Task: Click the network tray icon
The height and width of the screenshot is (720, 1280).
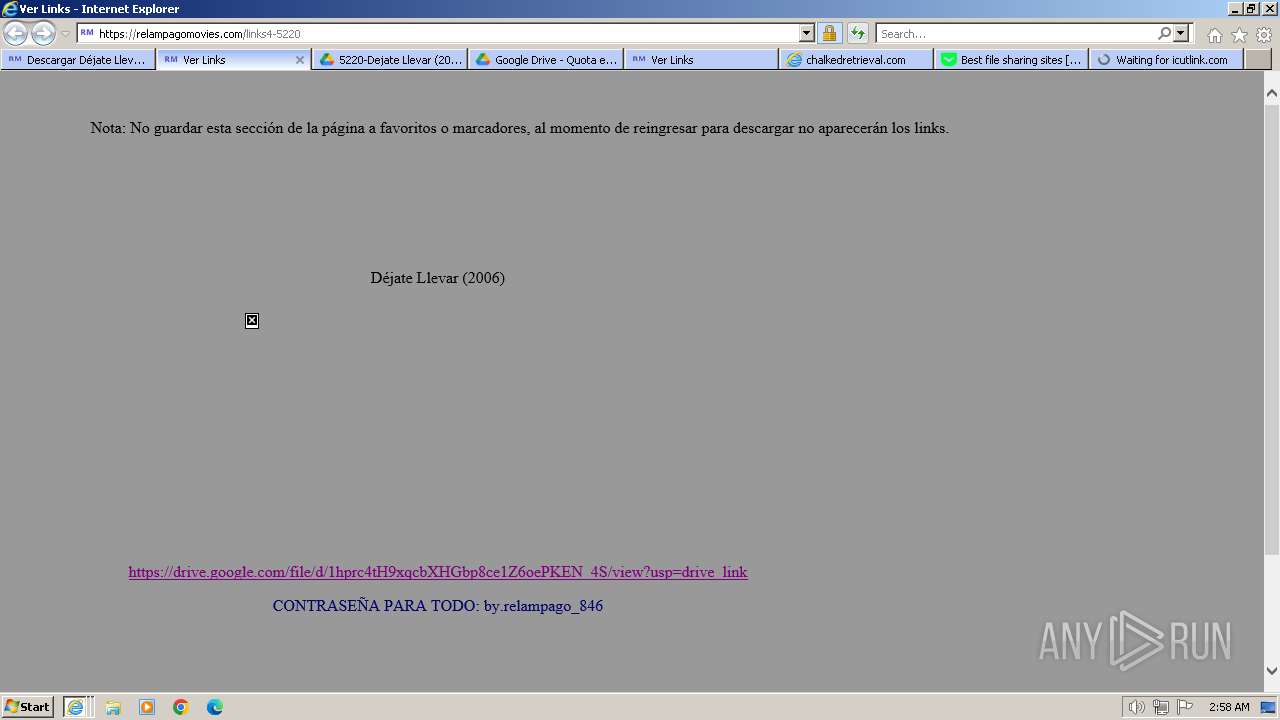Action: coord(1161,707)
